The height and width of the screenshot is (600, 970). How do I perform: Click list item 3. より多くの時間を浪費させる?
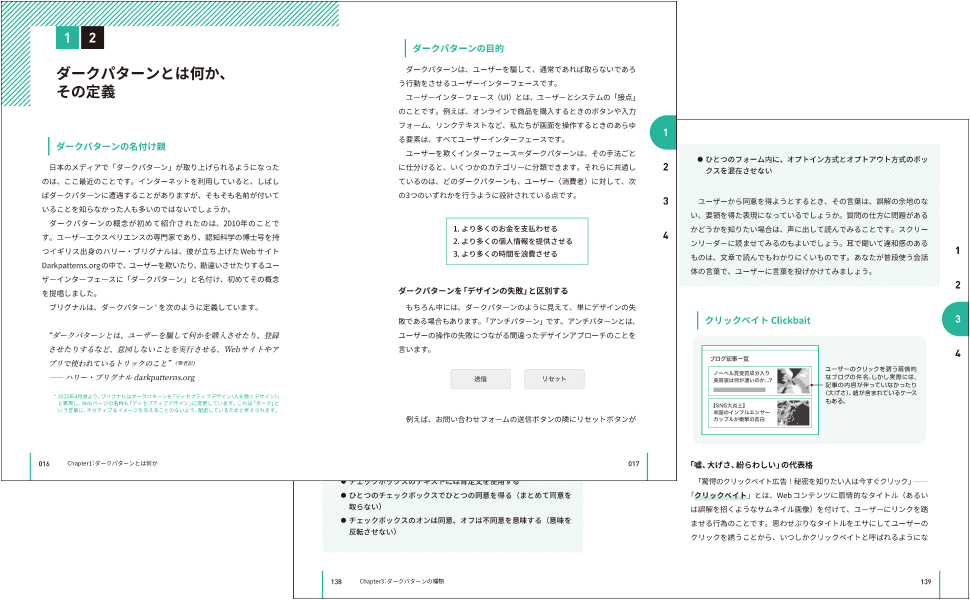tap(505, 254)
